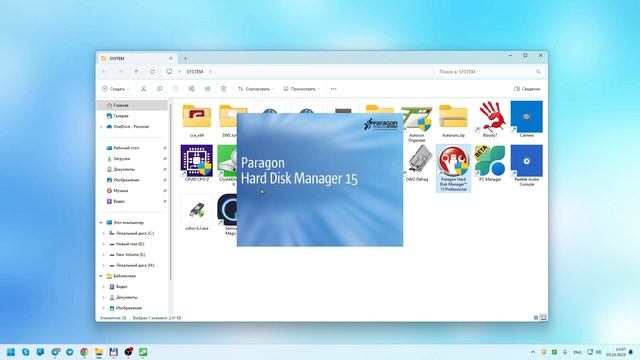Go up one folder level
This screenshot has width=640, height=360.
click(136, 71)
